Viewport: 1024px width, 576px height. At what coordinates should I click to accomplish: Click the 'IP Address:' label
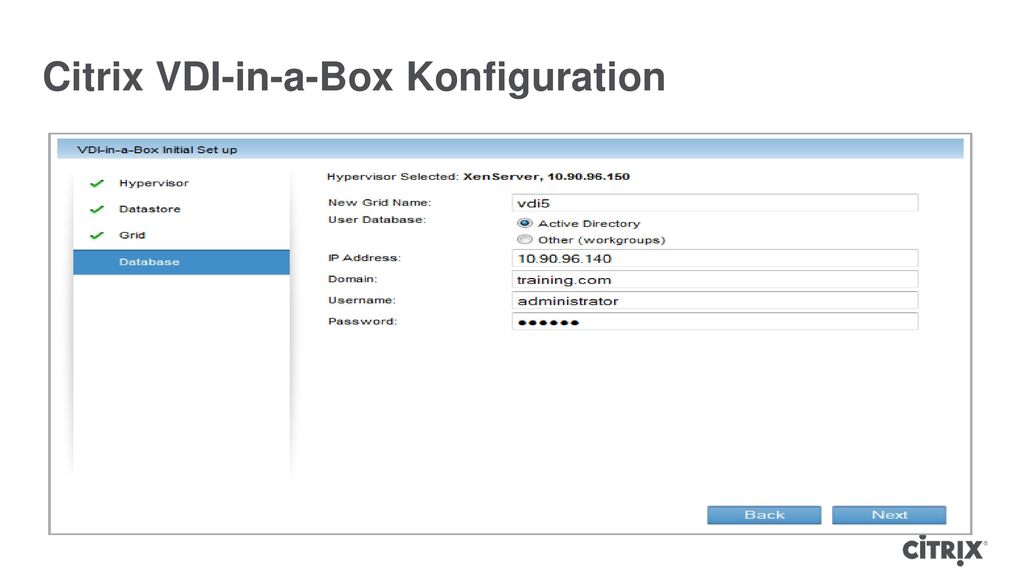(x=364, y=258)
